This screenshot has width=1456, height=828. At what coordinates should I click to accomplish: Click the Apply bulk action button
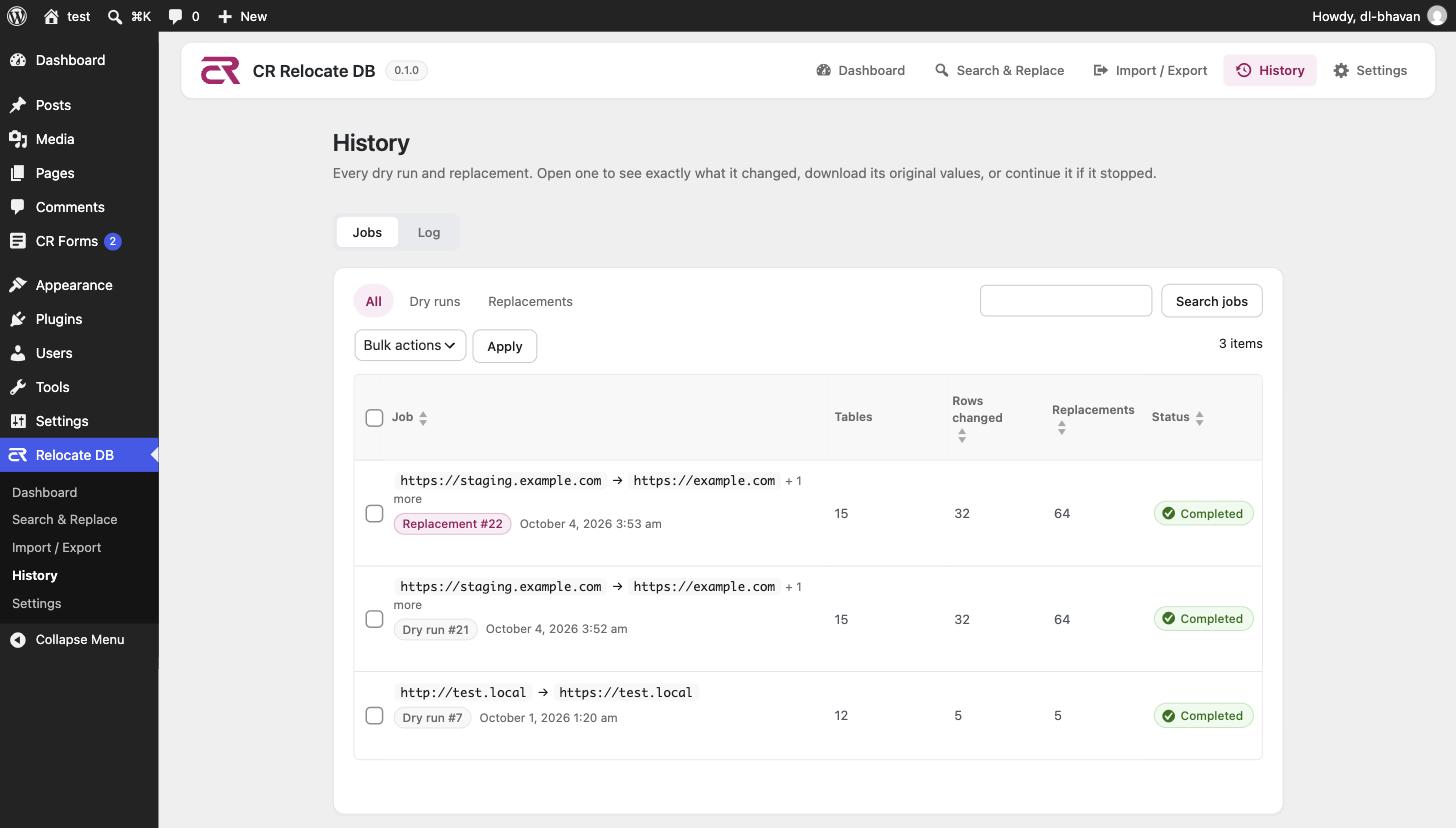click(x=505, y=346)
